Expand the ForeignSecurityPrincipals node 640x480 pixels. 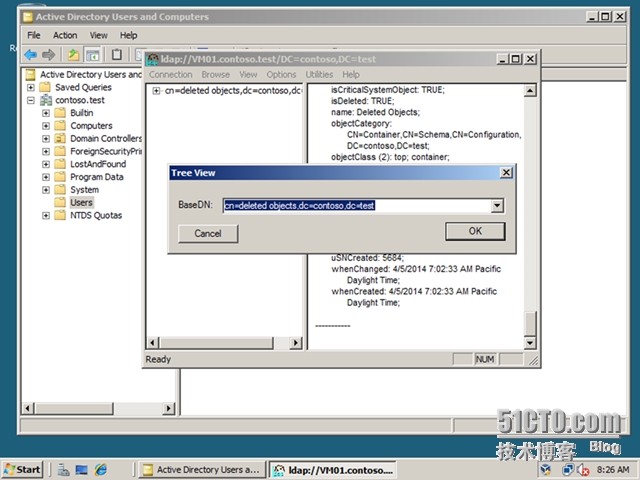click(x=46, y=151)
